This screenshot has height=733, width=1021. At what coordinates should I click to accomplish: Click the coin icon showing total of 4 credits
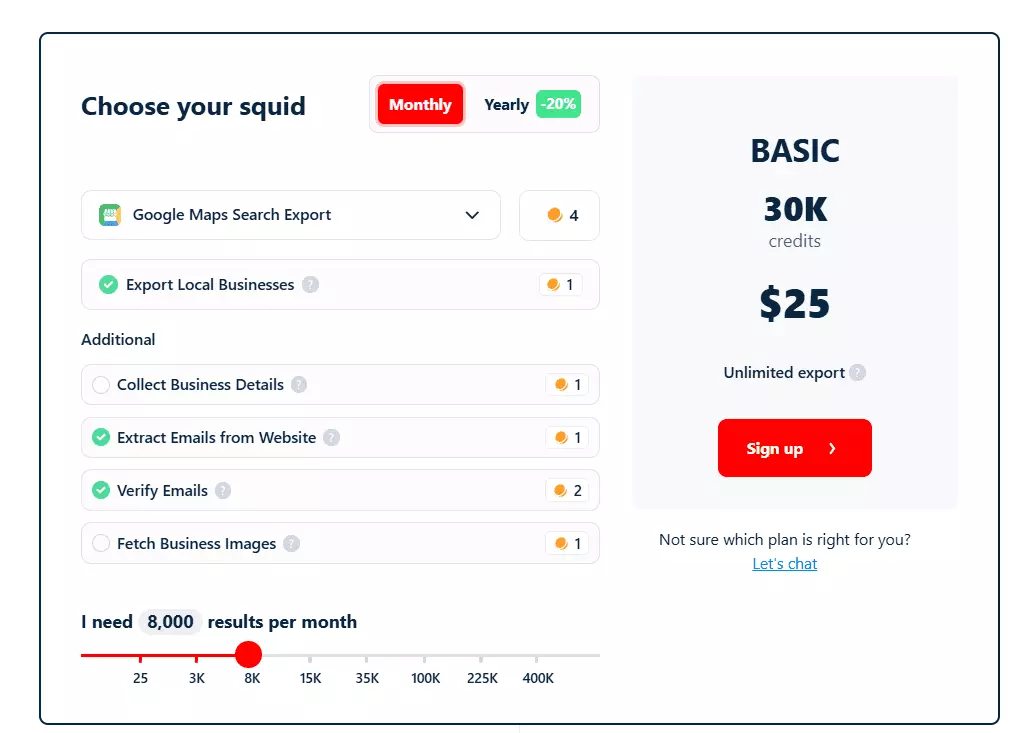point(556,215)
